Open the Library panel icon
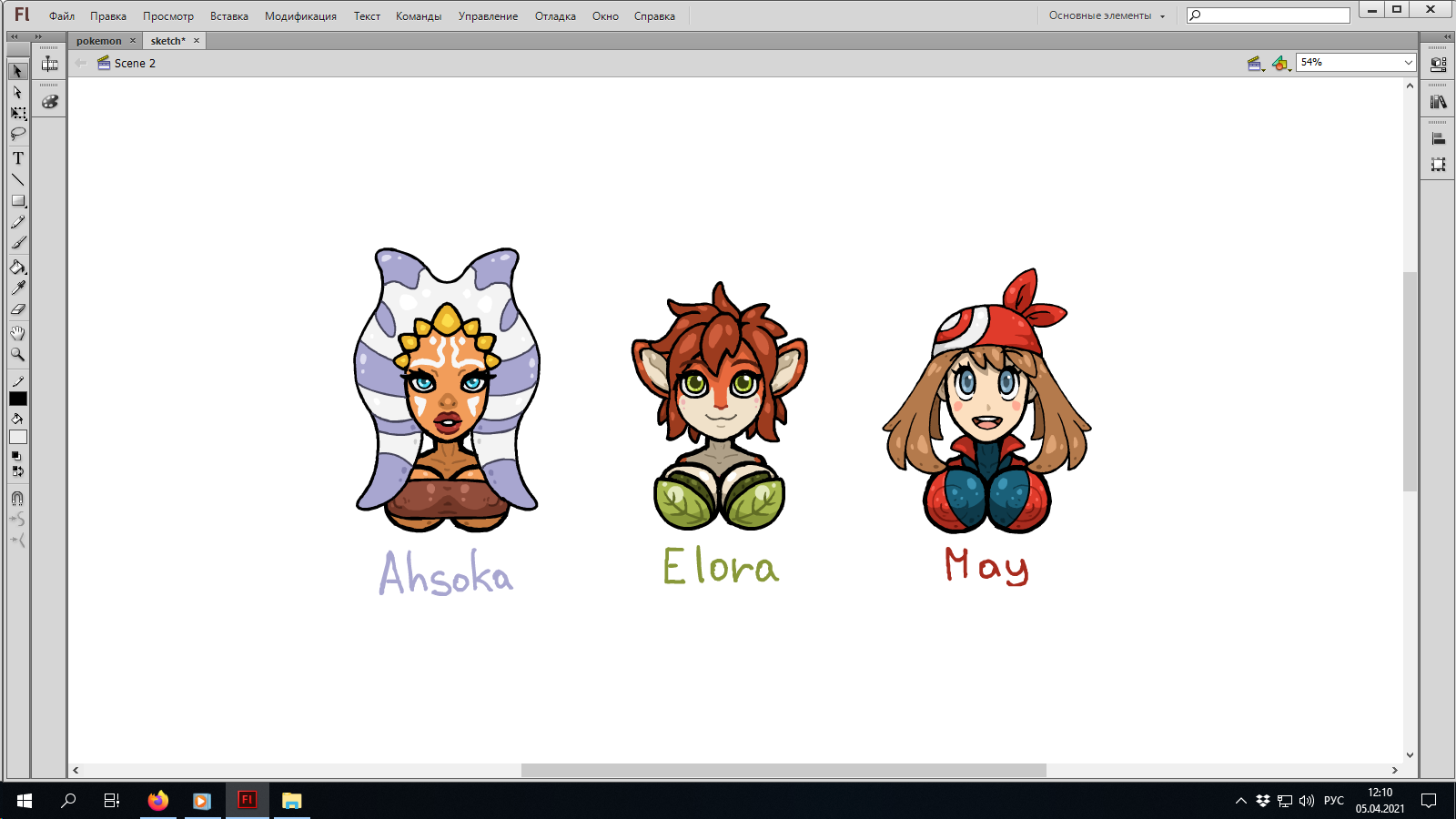The height and width of the screenshot is (819, 1456). click(x=1438, y=102)
